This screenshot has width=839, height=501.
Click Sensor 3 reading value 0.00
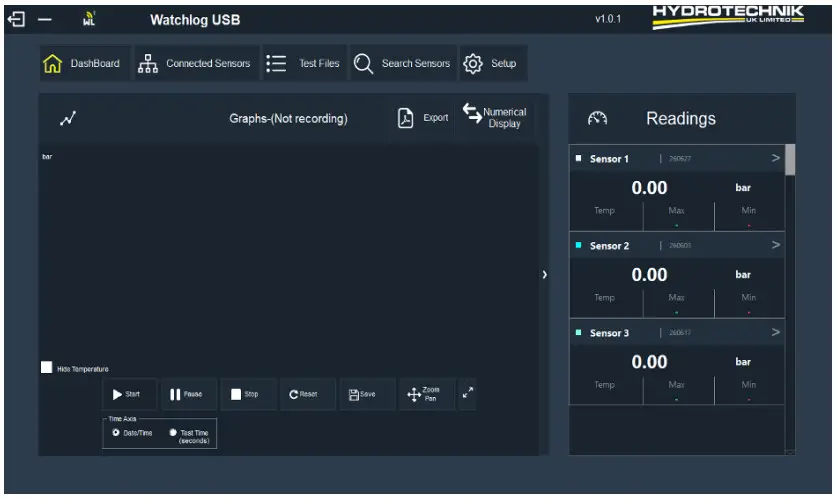point(649,362)
